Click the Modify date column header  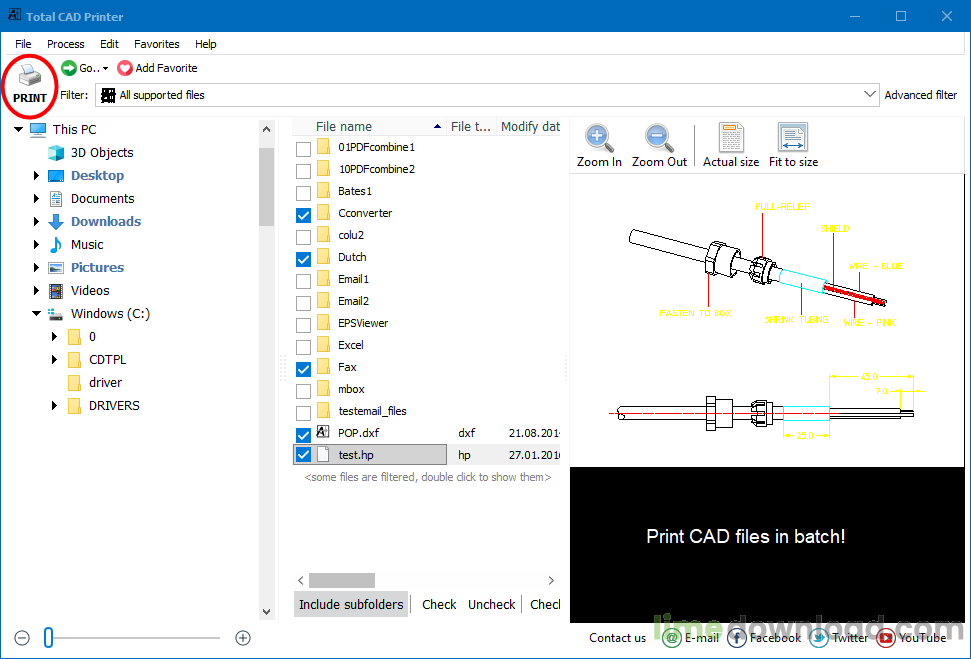click(530, 126)
